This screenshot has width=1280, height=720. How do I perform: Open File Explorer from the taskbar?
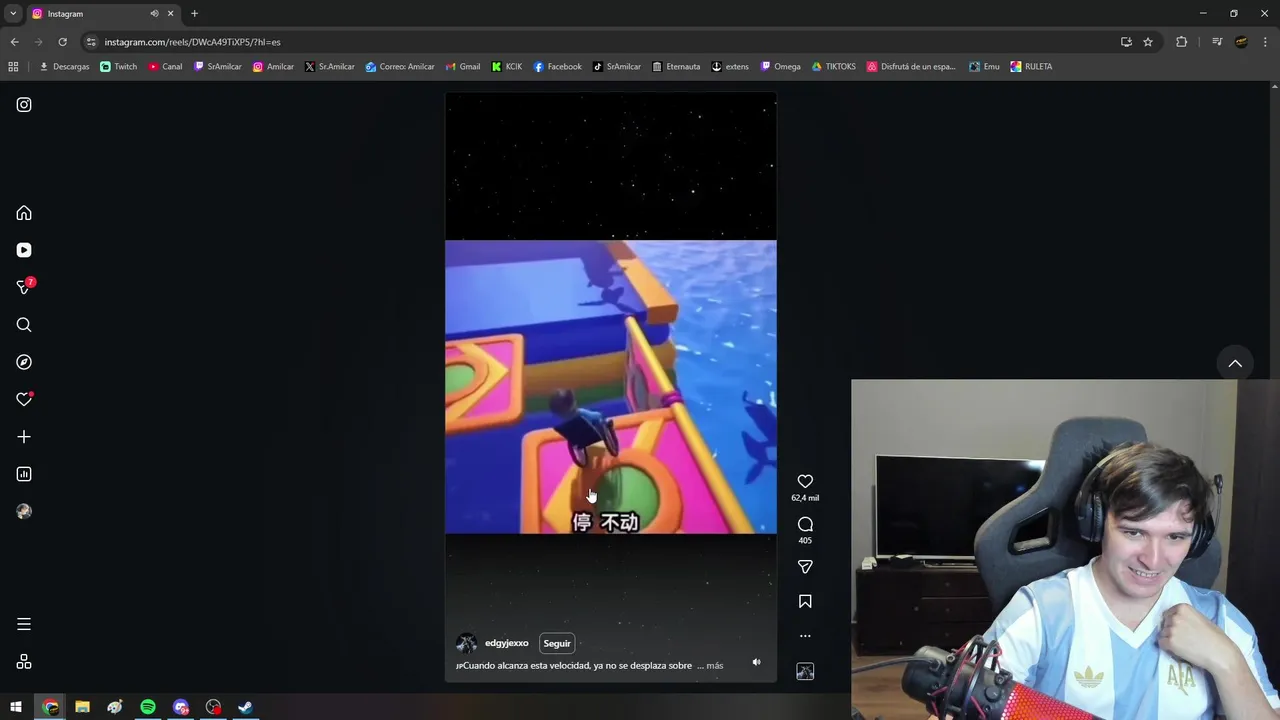(82, 707)
